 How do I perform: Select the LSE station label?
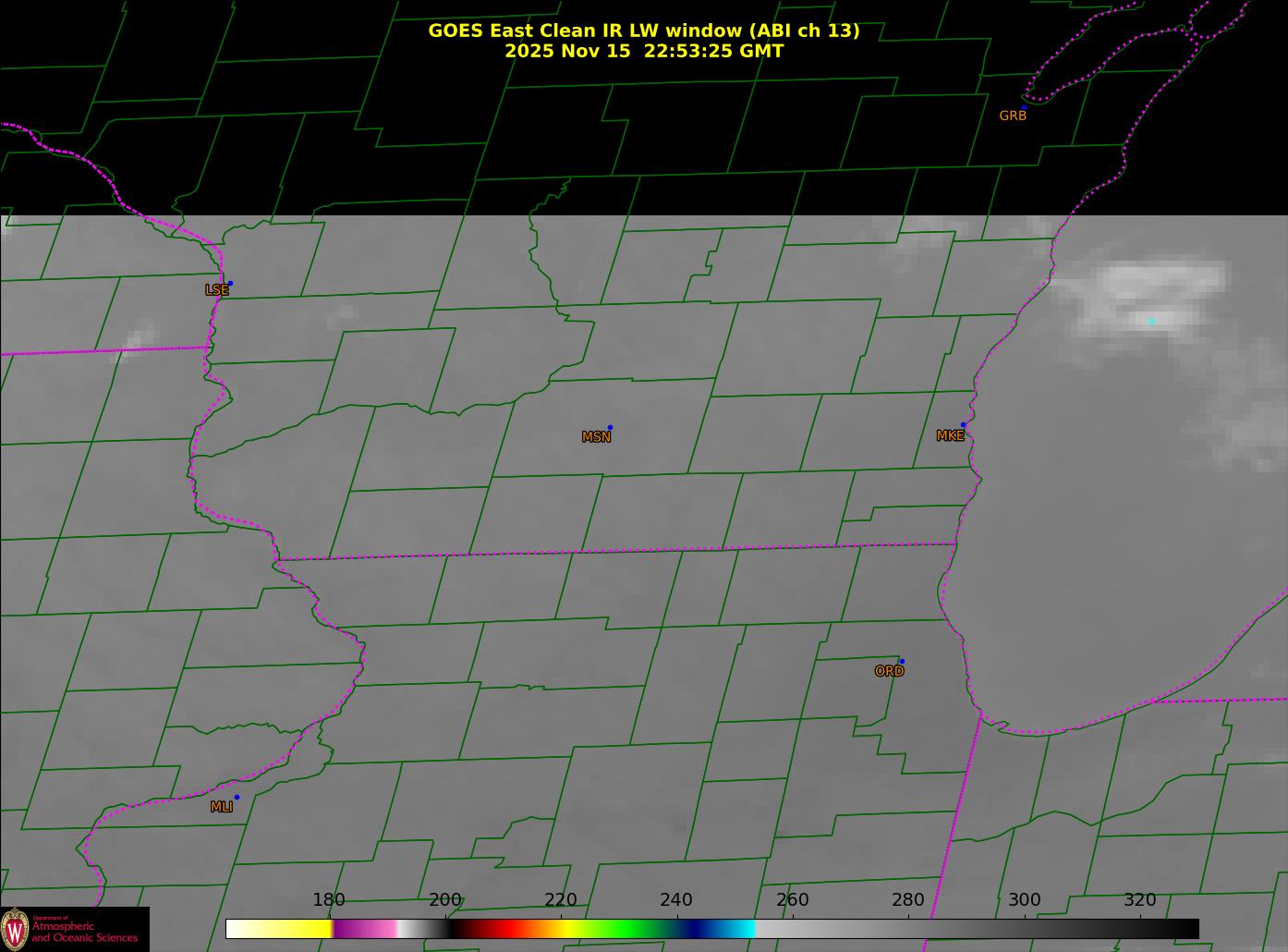click(x=216, y=290)
